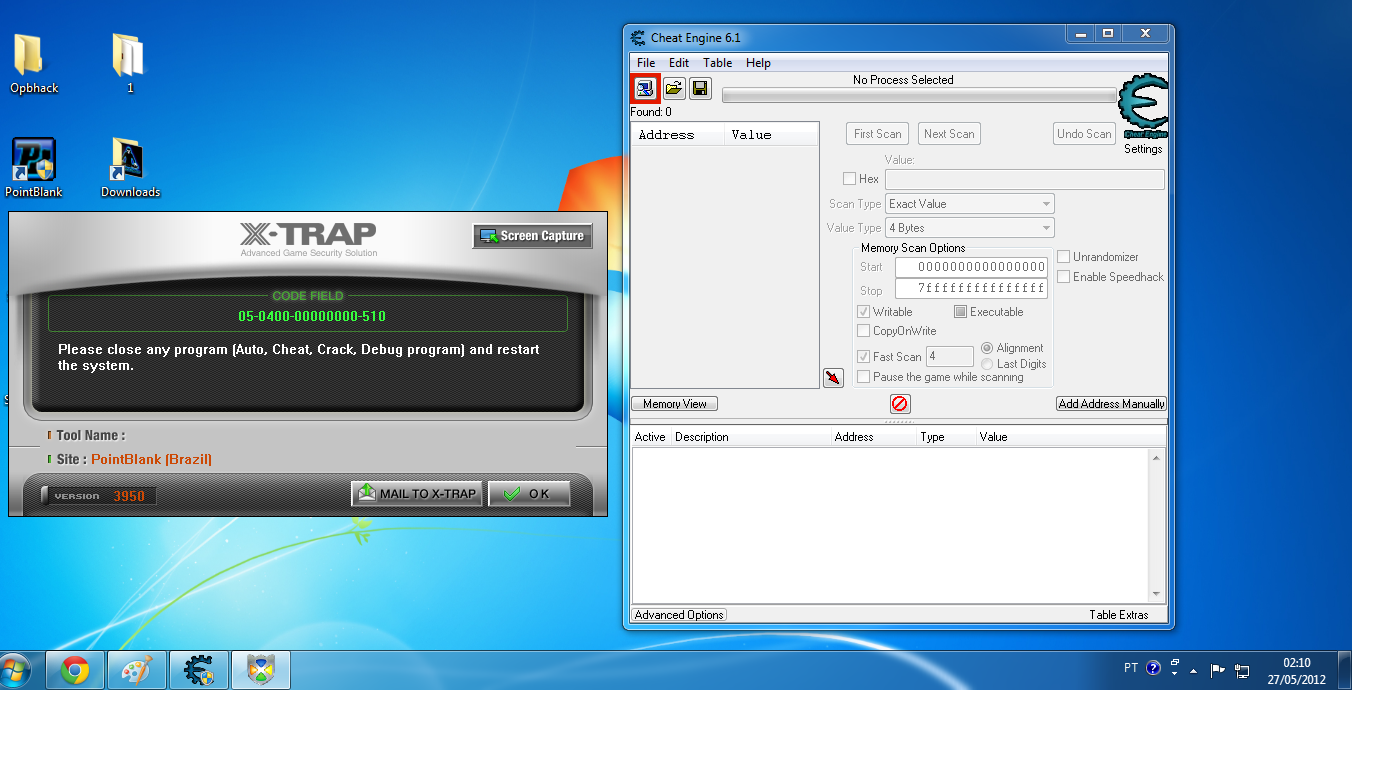Click the Start address field
The image size is (1382, 768).
pos(971,267)
